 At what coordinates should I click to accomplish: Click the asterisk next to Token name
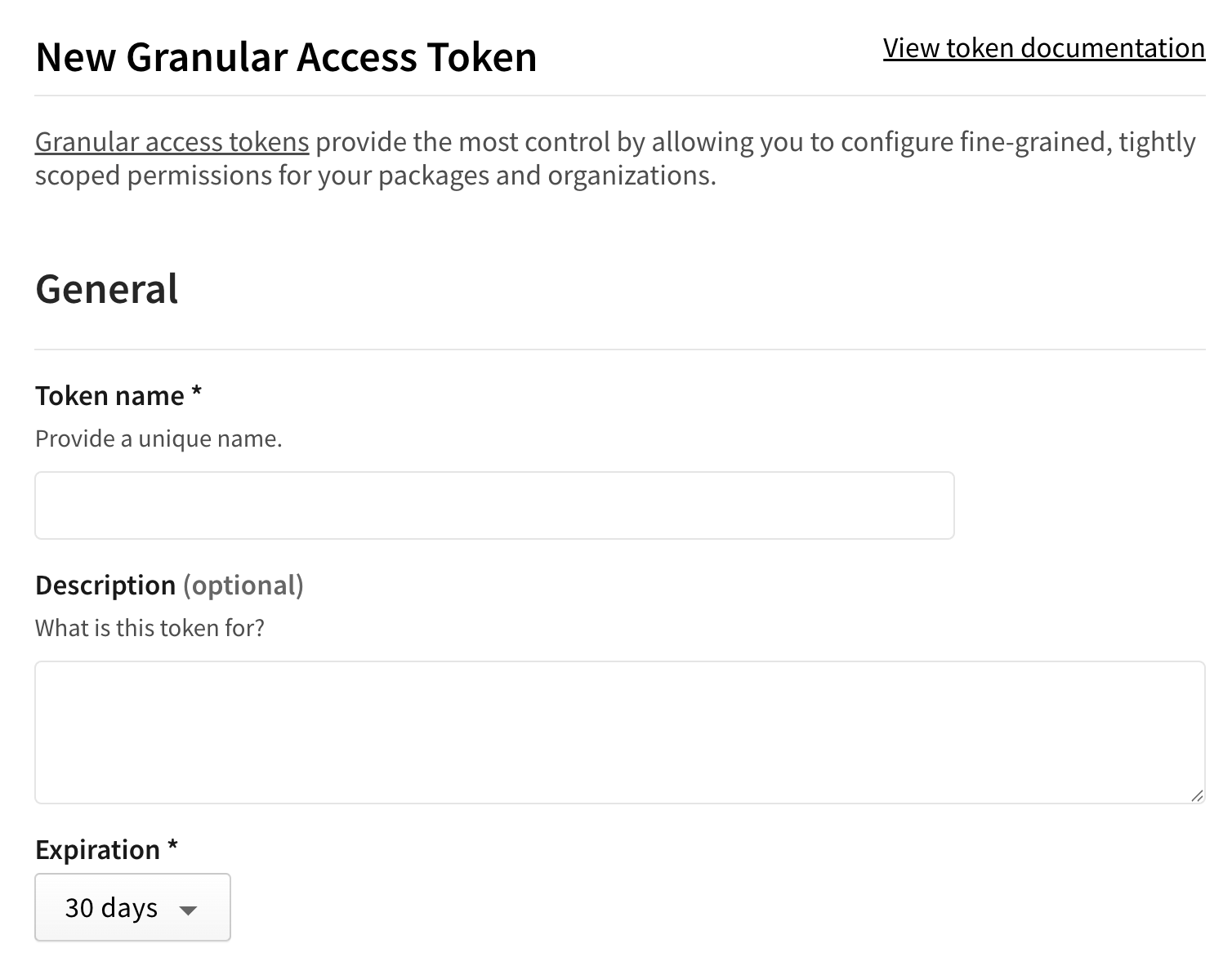click(197, 394)
